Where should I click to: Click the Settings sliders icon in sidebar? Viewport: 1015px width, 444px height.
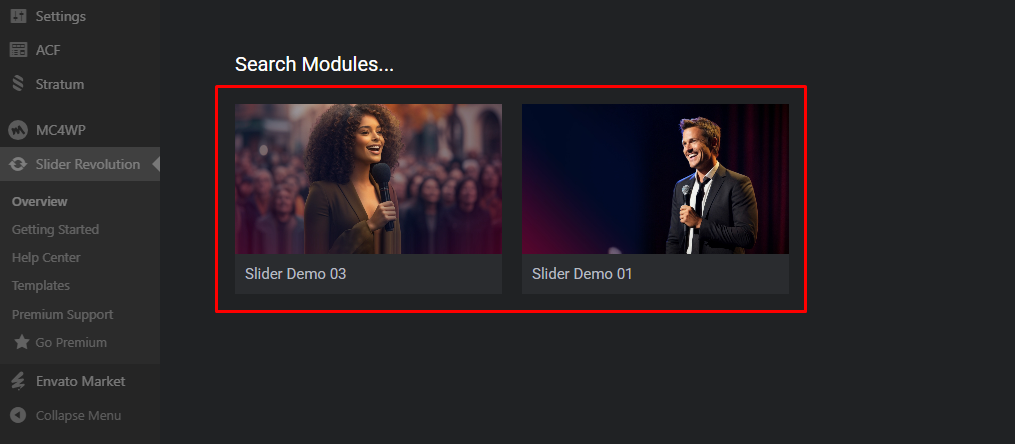pos(19,16)
